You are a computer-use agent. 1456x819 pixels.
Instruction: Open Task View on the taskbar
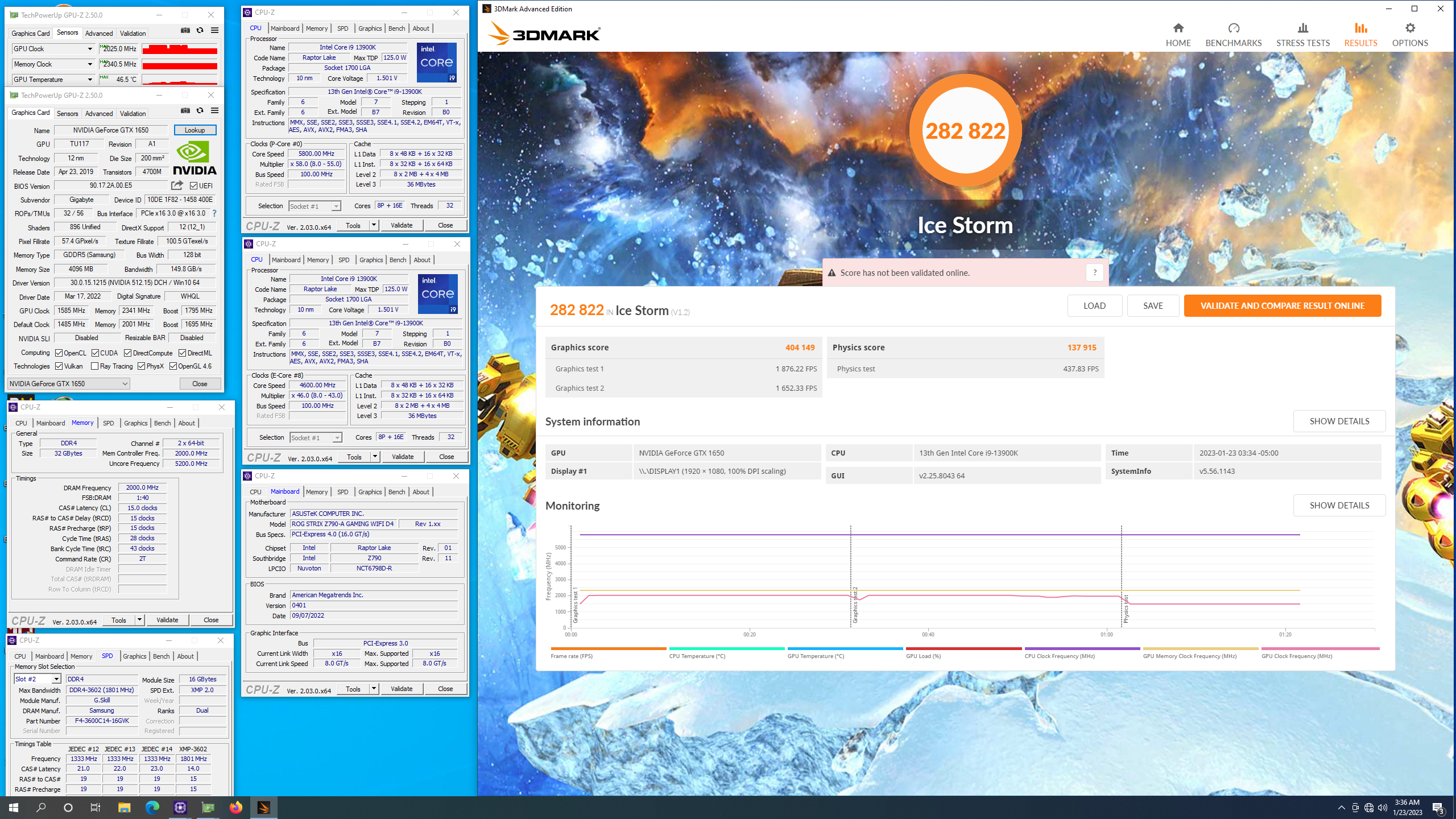click(96, 807)
